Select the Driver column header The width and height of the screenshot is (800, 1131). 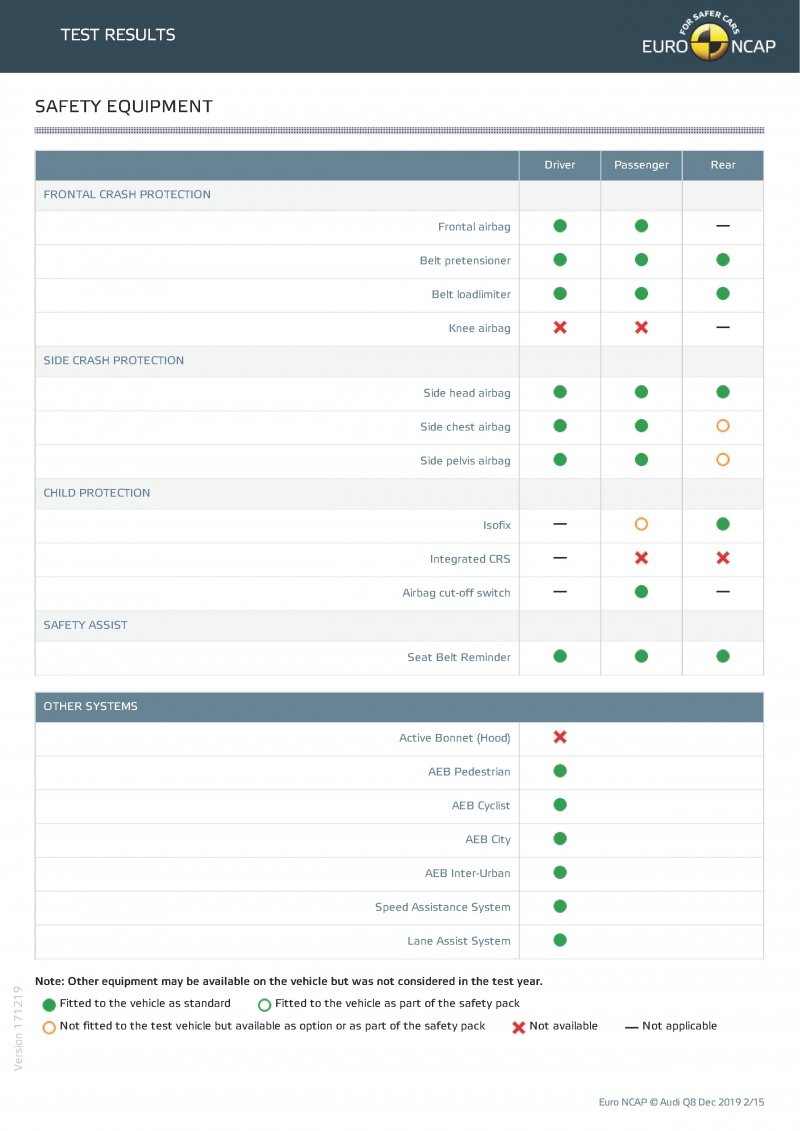[560, 165]
